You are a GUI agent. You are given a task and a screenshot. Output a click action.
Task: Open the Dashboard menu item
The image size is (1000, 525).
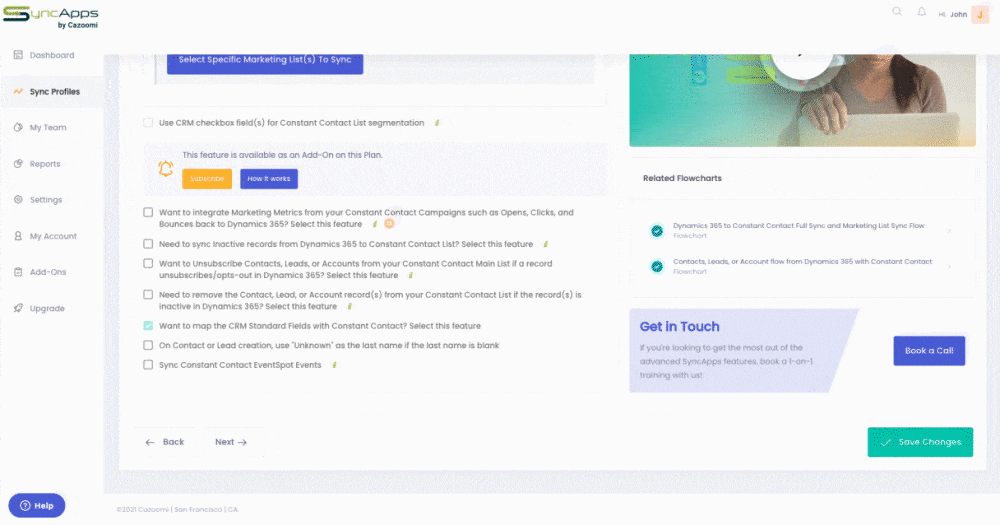tap(52, 55)
